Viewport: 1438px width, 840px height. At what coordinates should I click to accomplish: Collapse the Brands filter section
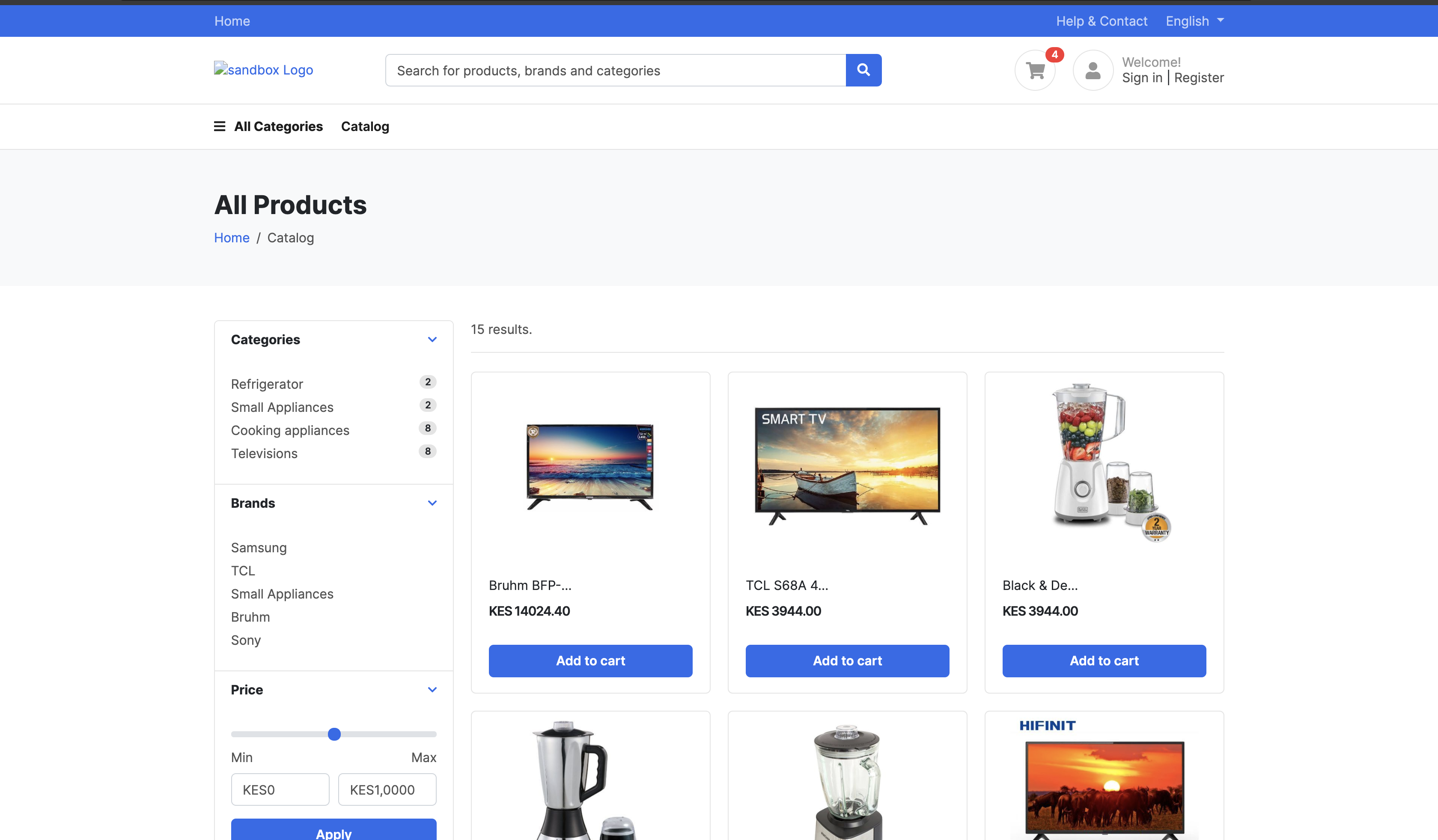coord(432,503)
